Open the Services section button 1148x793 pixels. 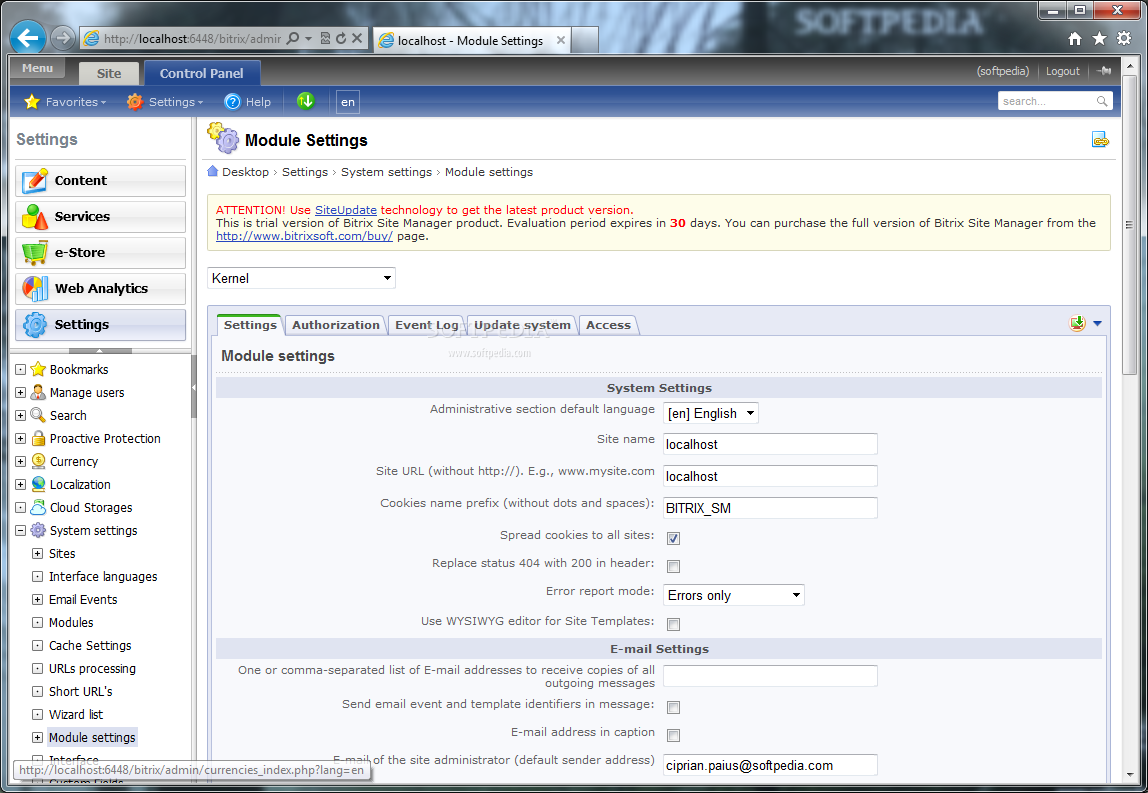(100, 217)
